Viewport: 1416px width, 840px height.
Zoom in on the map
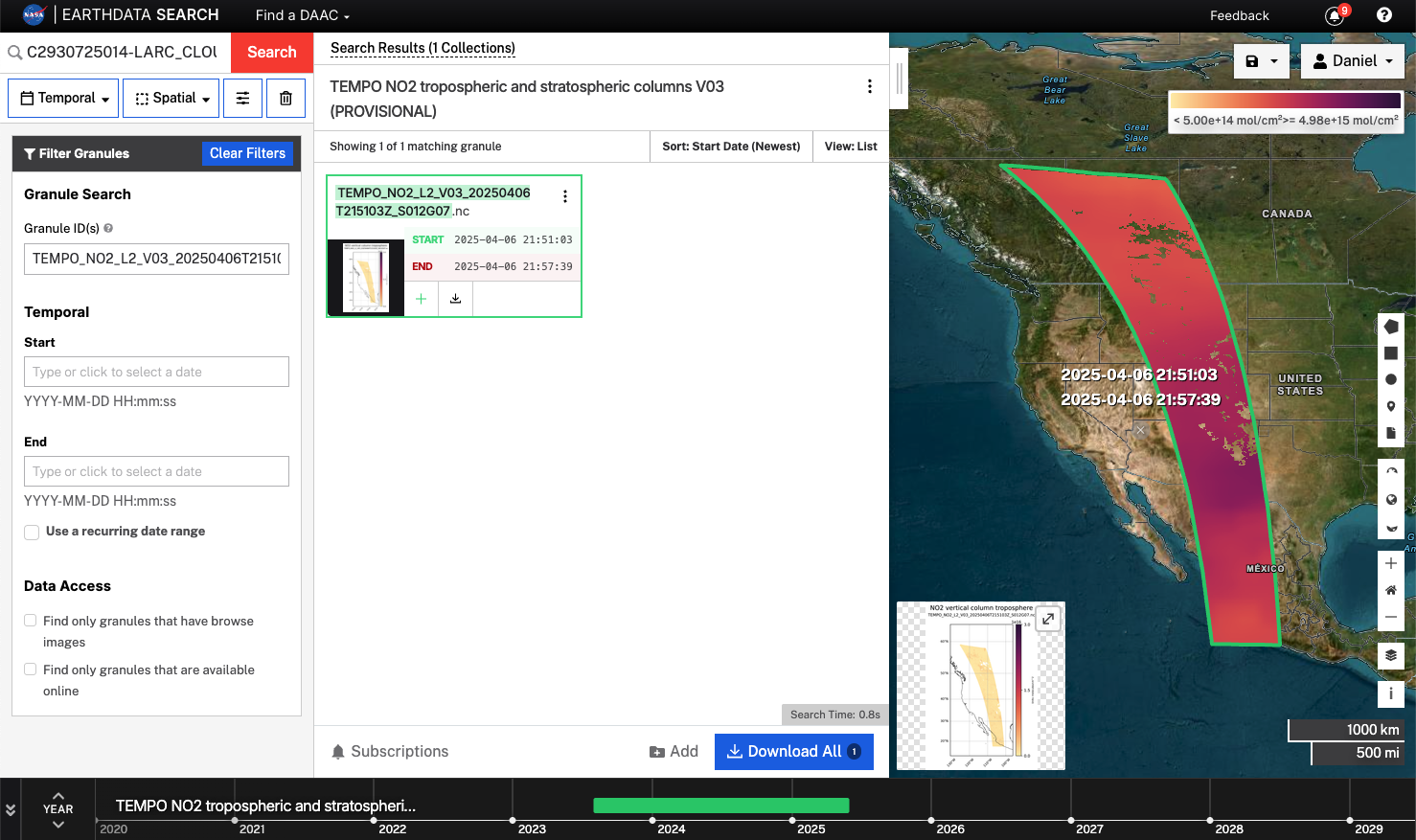point(1391,563)
